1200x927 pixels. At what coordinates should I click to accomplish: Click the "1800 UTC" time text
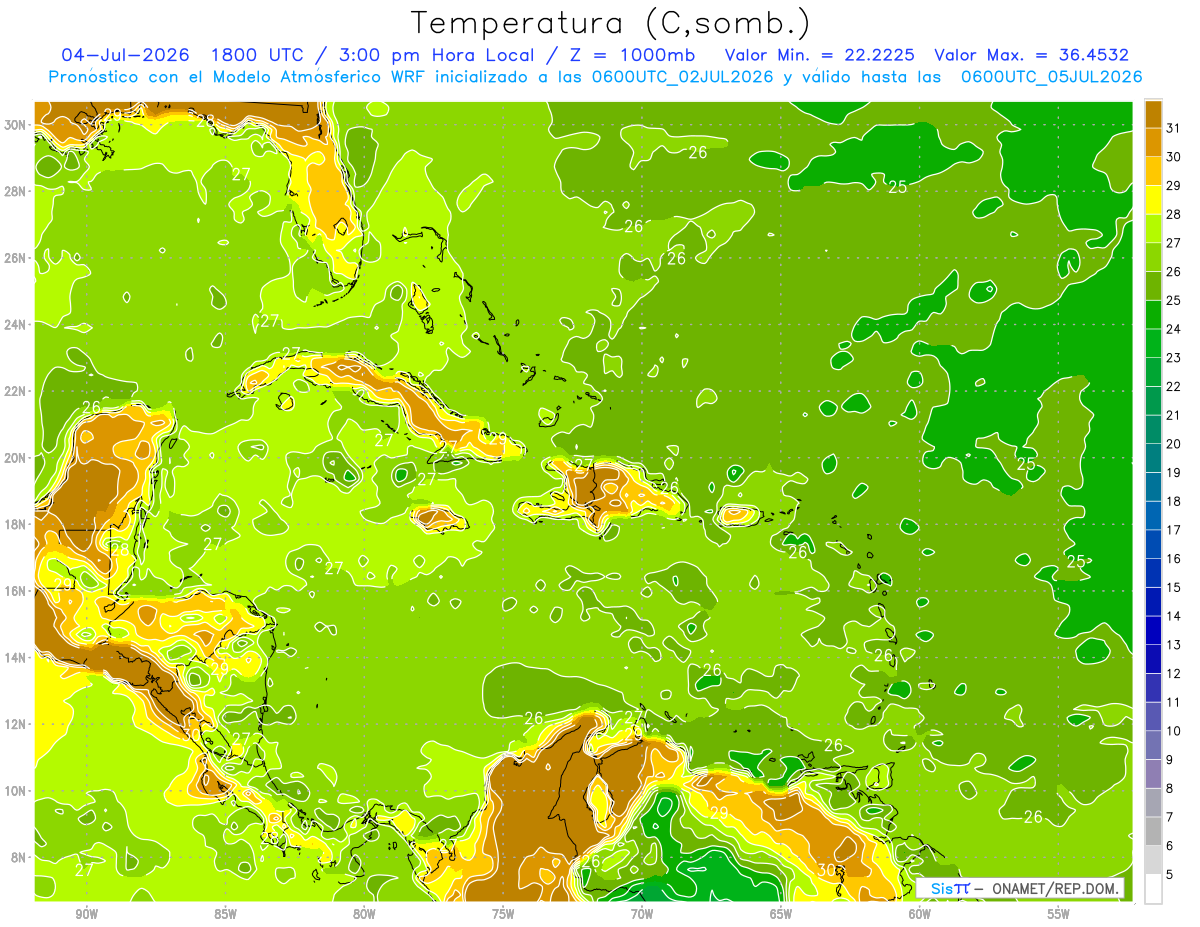tap(258, 55)
